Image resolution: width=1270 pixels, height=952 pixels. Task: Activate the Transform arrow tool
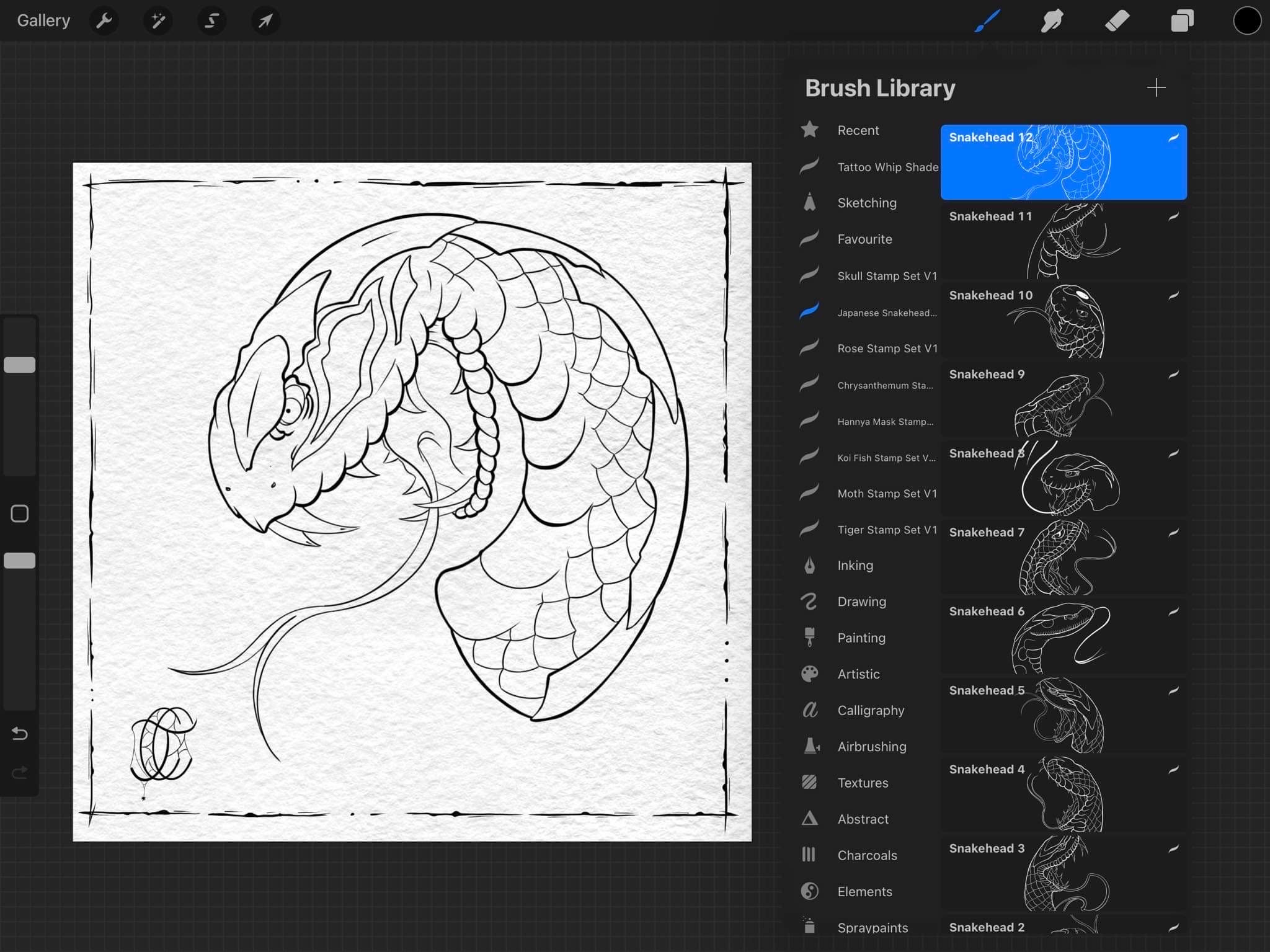[x=265, y=20]
